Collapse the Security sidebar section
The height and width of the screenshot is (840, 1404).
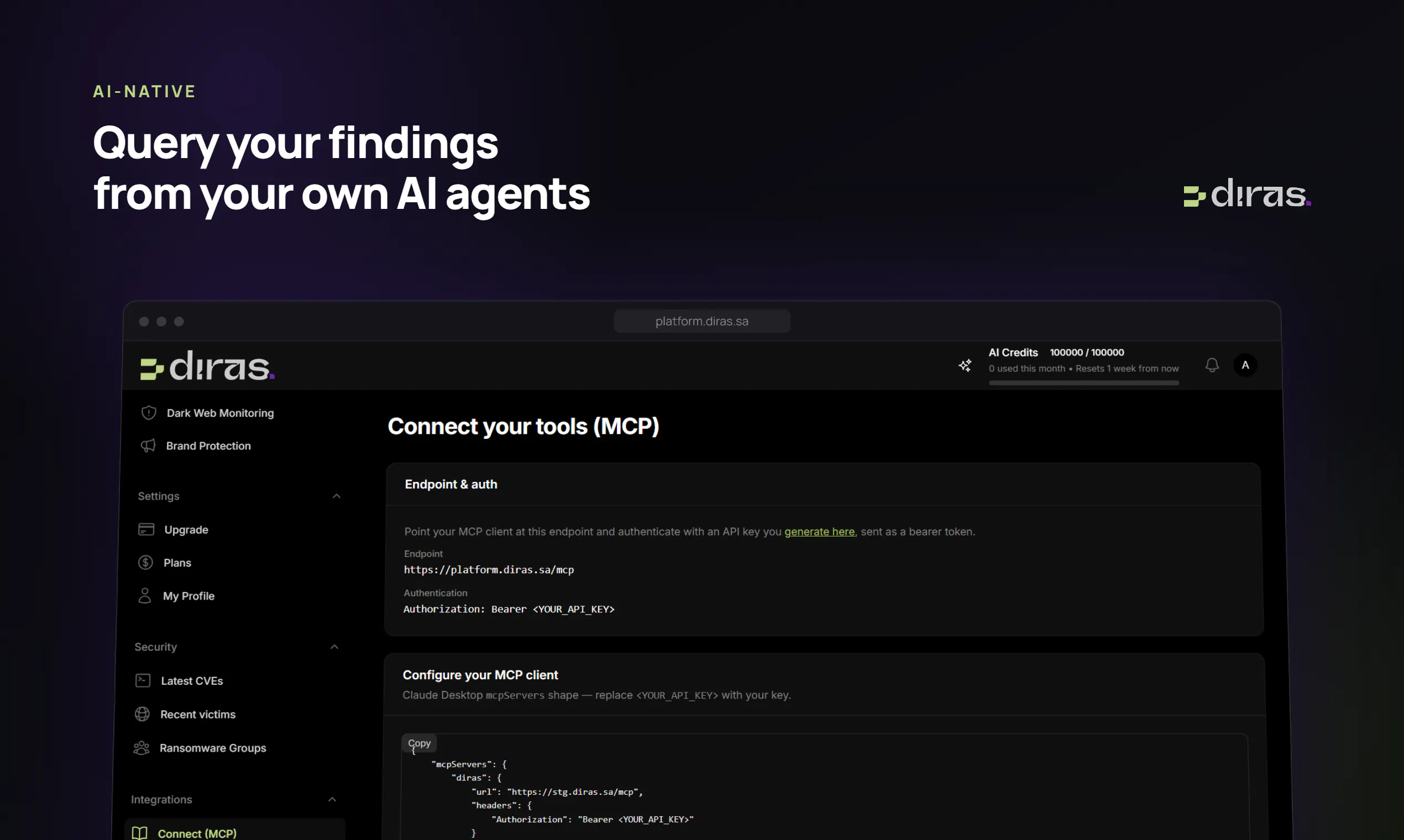334,647
